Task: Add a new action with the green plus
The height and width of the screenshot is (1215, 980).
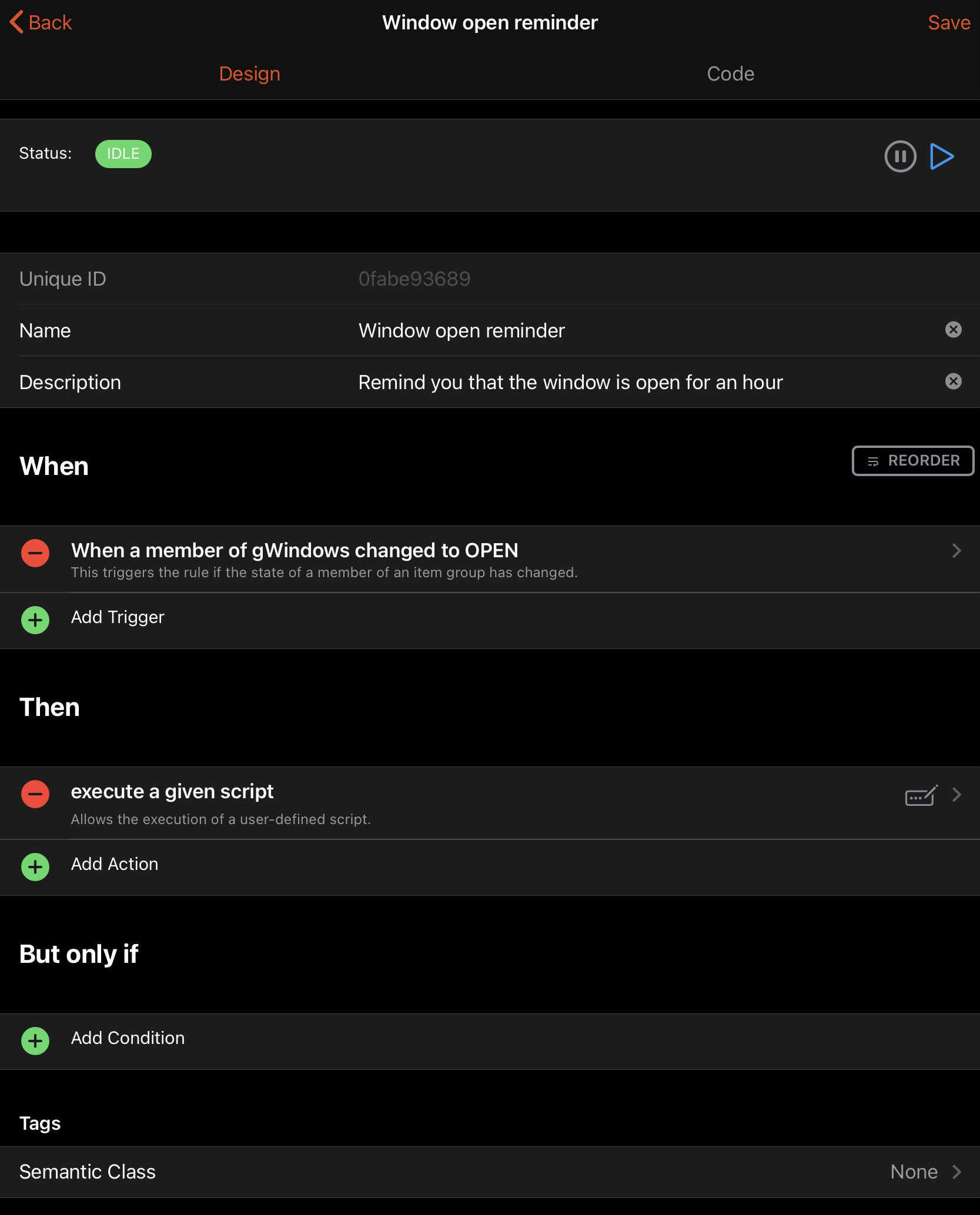Action: point(35,867)
